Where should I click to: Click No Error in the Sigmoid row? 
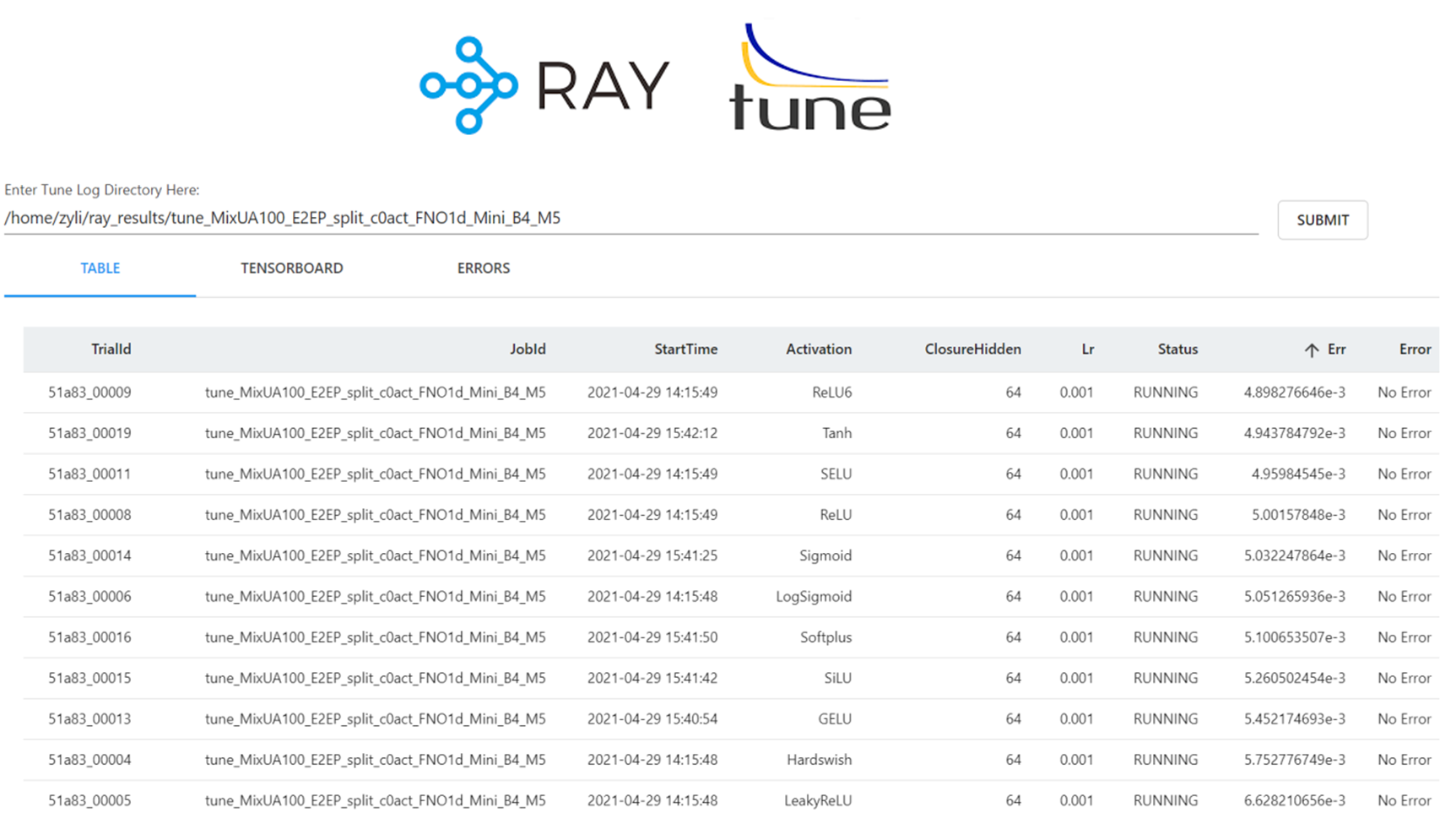point(1405,555)
